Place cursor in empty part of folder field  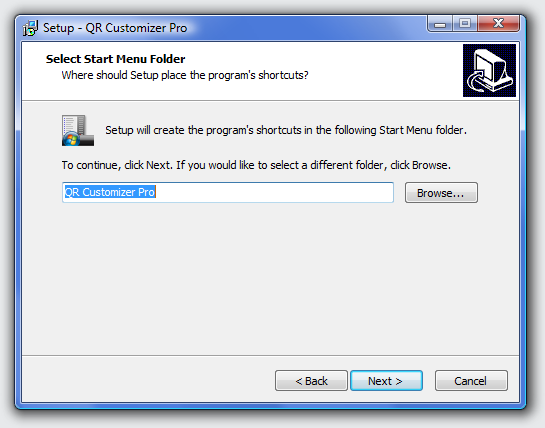pyautogui.click(x=275, y=192)
